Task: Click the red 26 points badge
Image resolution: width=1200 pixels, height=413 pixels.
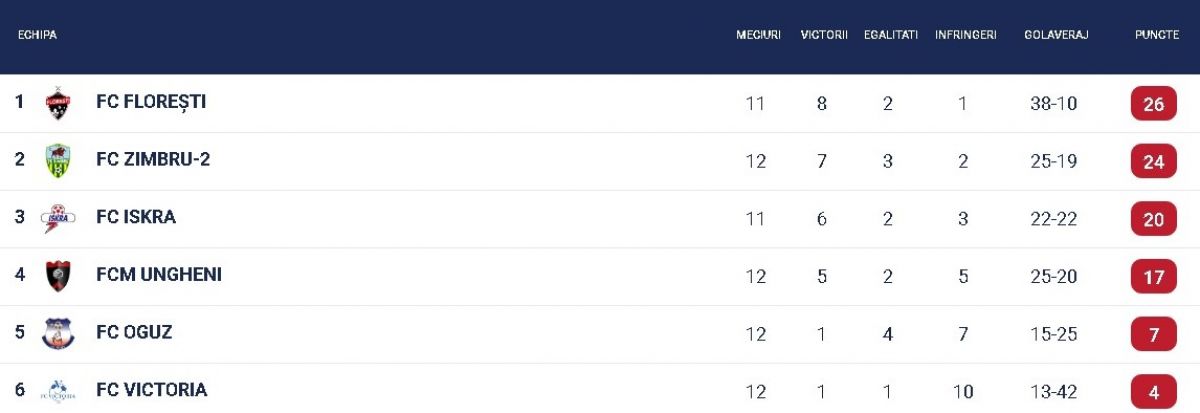Action: click(1153, 104)
